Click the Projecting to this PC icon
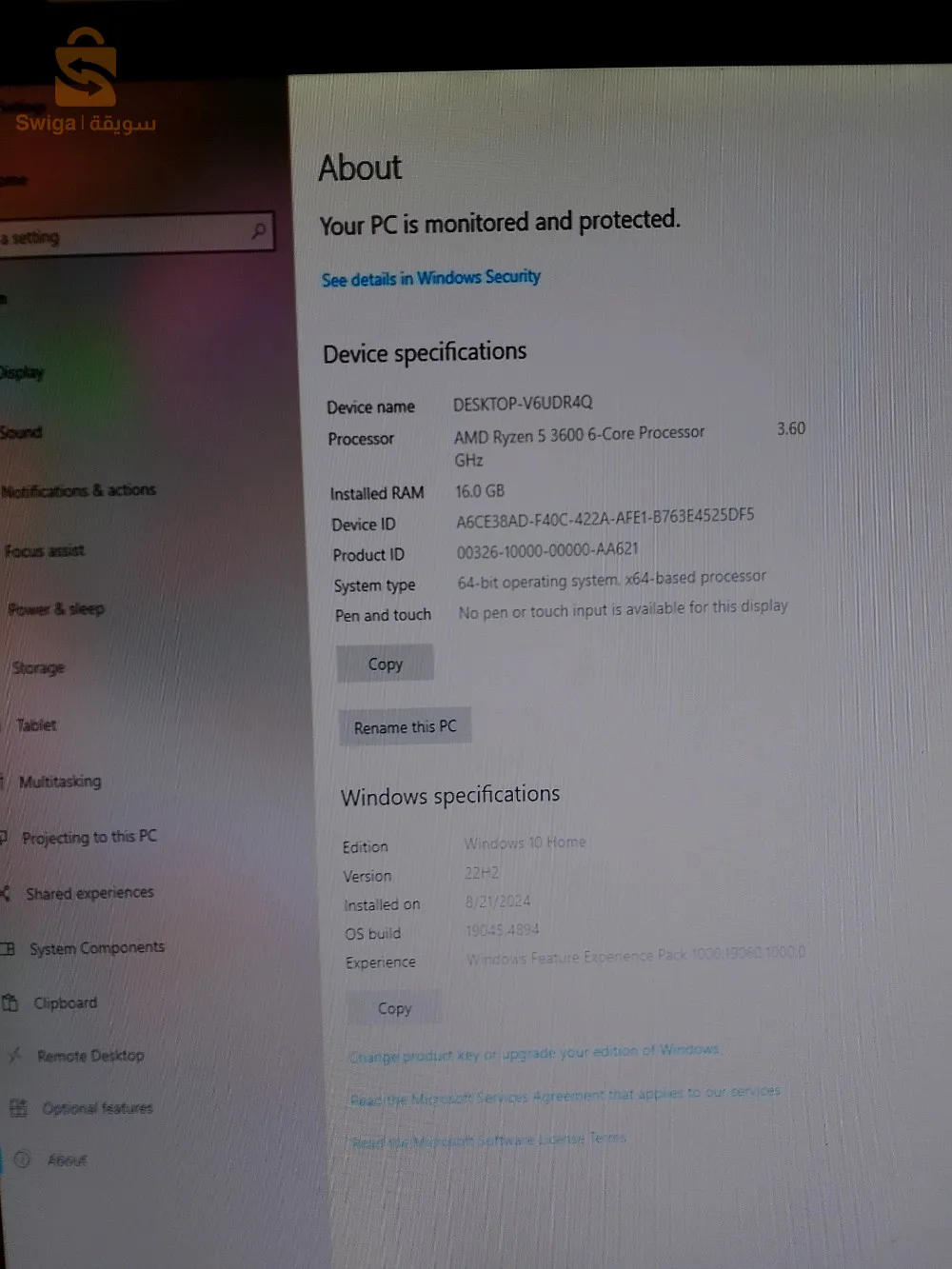This screenshot has width=952, height=1269. 3,838
